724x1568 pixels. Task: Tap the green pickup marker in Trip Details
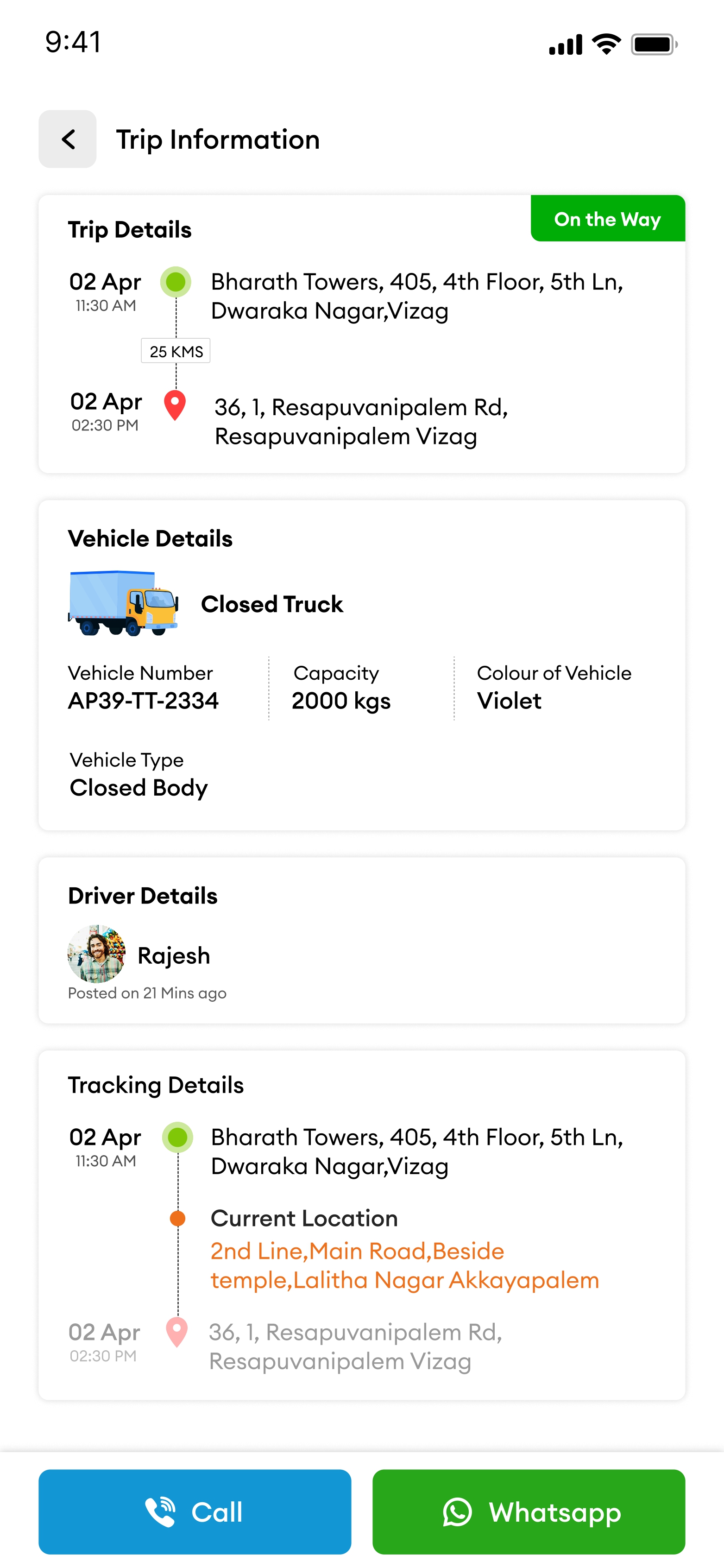176,282
